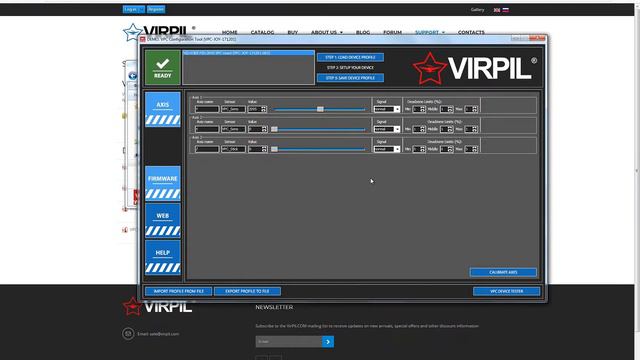Click the Deadzone Middle spinner of the second axis row
Image resolution: width=640 pixels, height=360 pixels.
(447, 129)
